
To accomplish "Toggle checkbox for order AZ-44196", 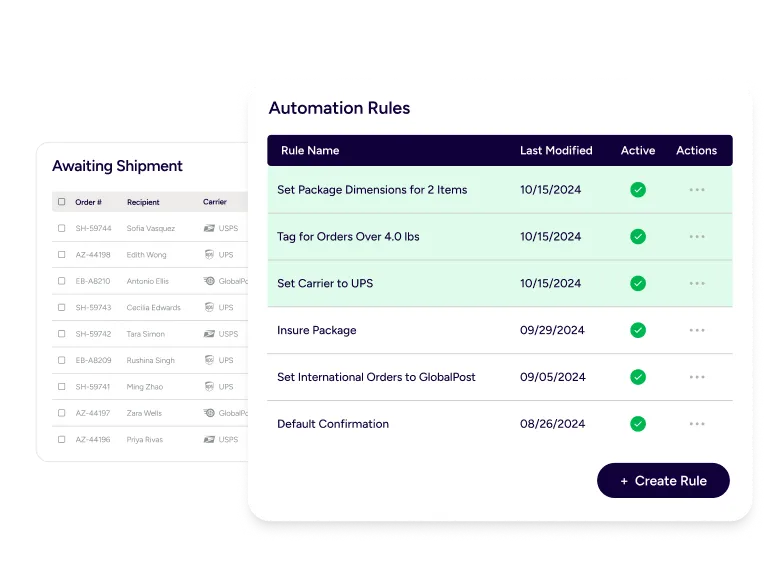I will (x=62, y=439).
